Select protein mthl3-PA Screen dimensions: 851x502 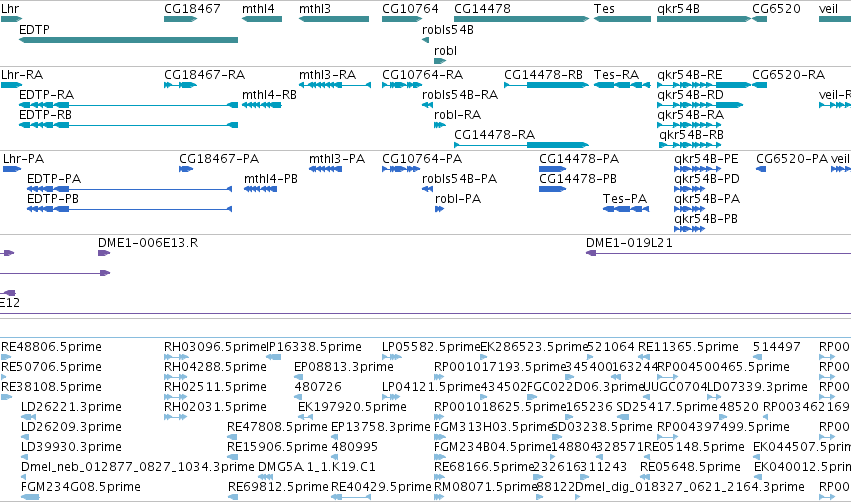click(x=336, y=158)
